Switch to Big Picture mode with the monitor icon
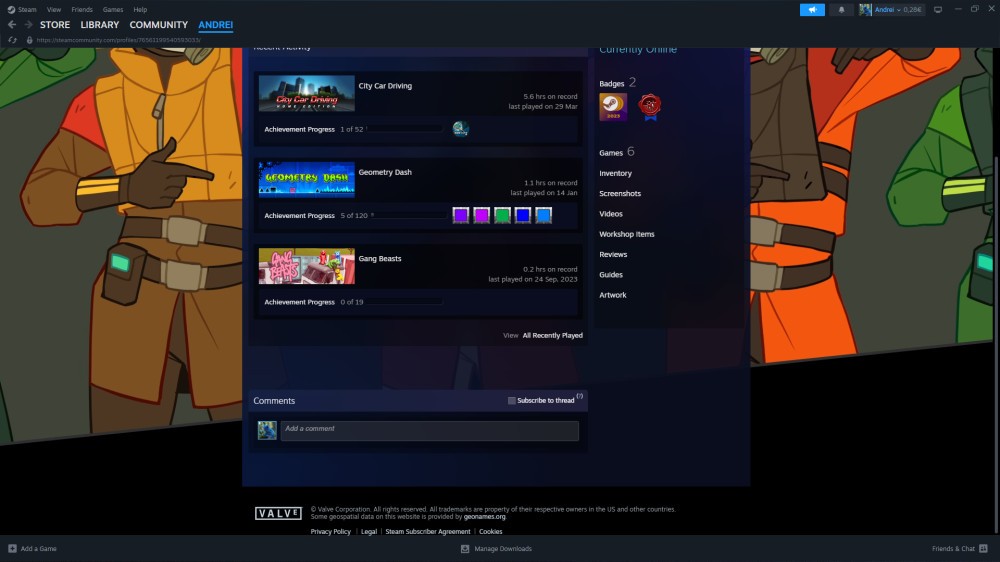The image size is (1000, 562). 938,10
